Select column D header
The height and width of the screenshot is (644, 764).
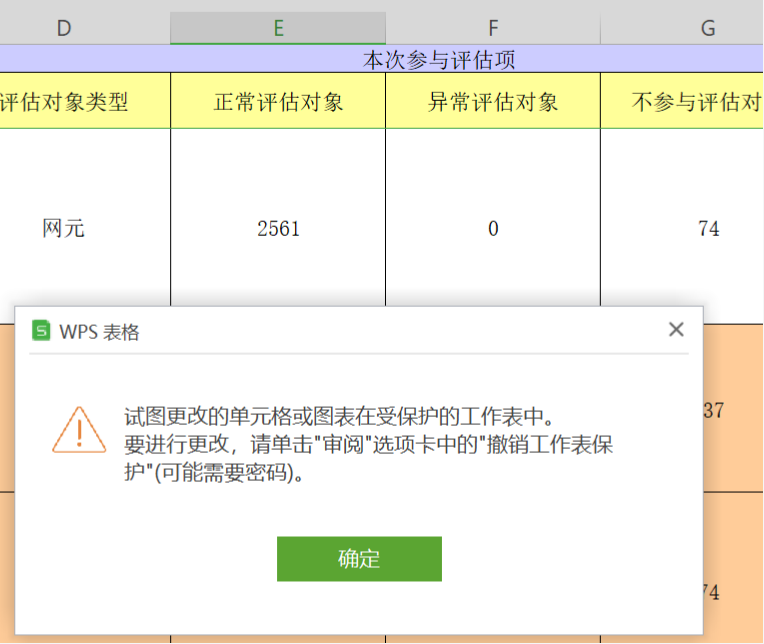pyautogui.click(x=64, y=28)
